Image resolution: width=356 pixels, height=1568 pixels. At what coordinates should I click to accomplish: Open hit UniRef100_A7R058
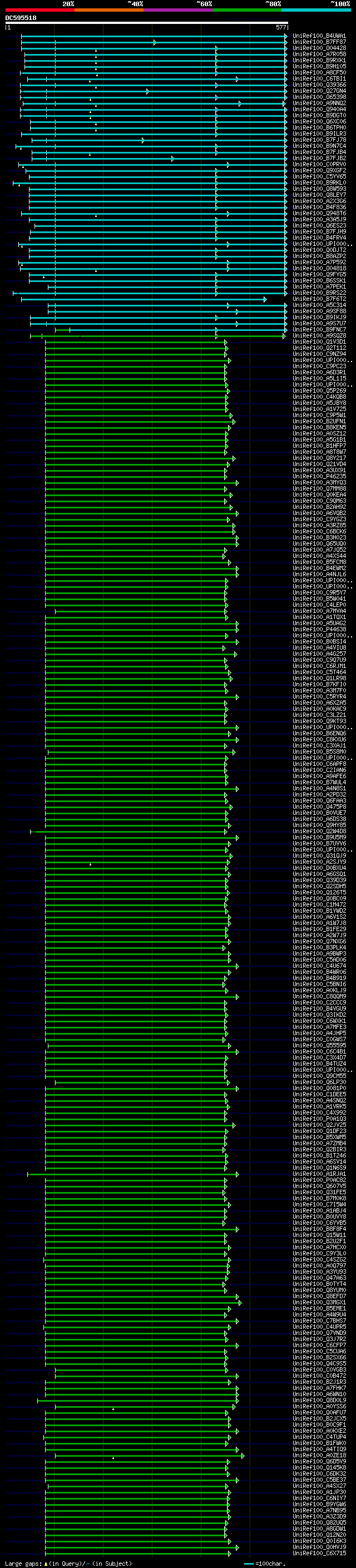click(319, 54)
